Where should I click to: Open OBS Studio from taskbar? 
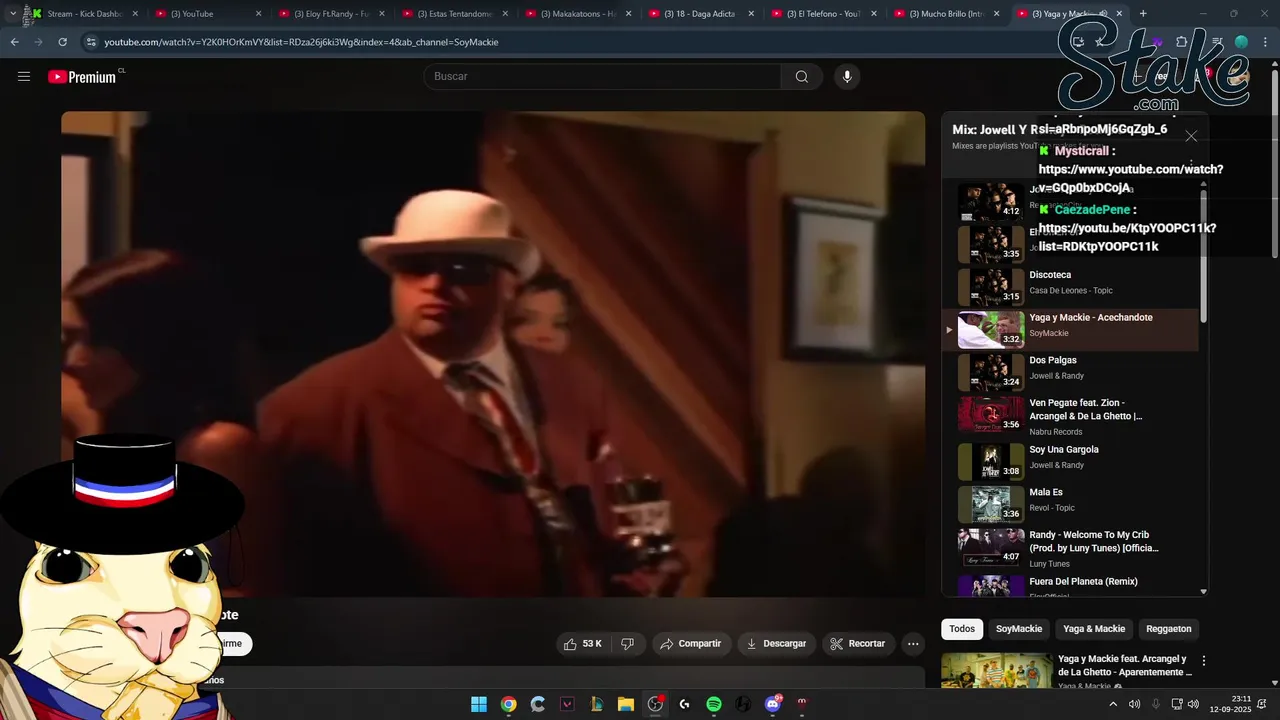pyautogui.click(x=655, y=704)
